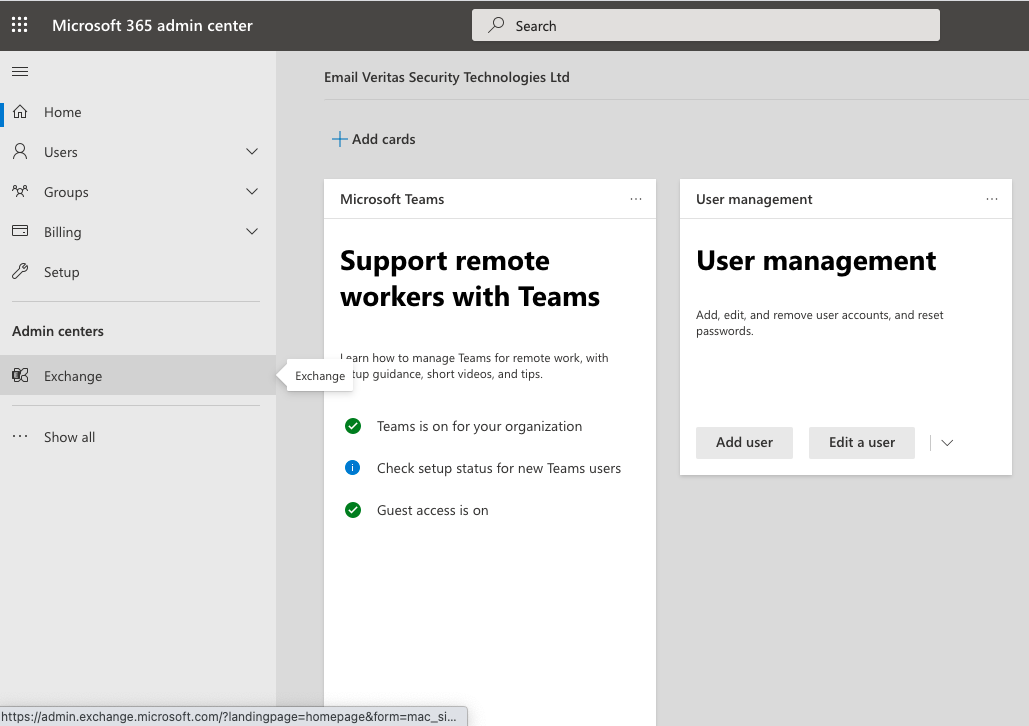Expand the Billing submenu chevron

252,232
